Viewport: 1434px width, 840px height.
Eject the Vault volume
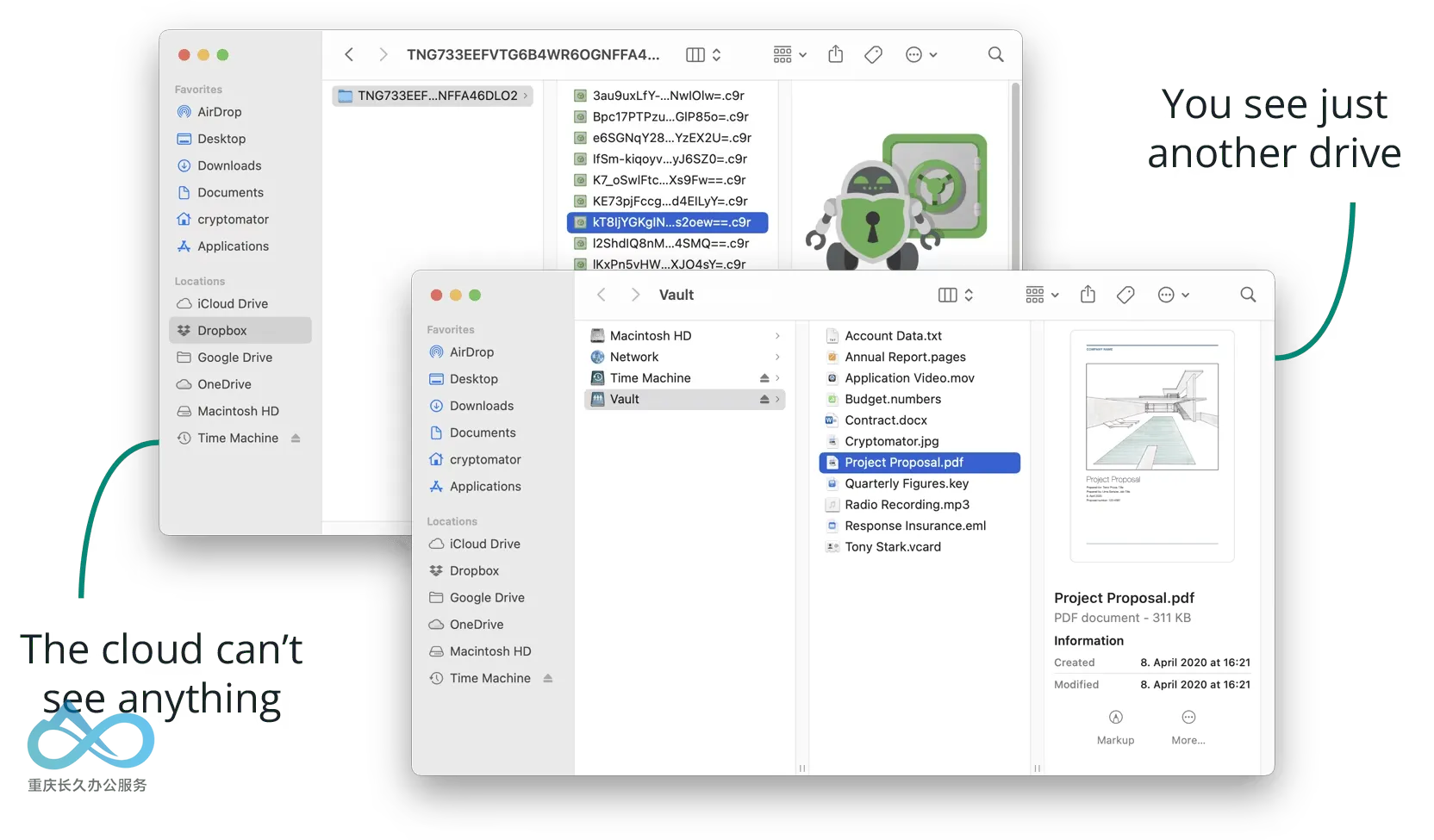(x=764, y=399)
